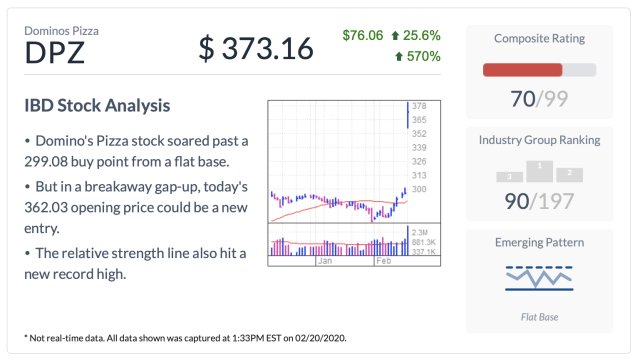This screenshot has height=363, width=640.
Task: Open the DPZ price chart thumbnail
Action: pyautogui.click(x=354, y=183)
